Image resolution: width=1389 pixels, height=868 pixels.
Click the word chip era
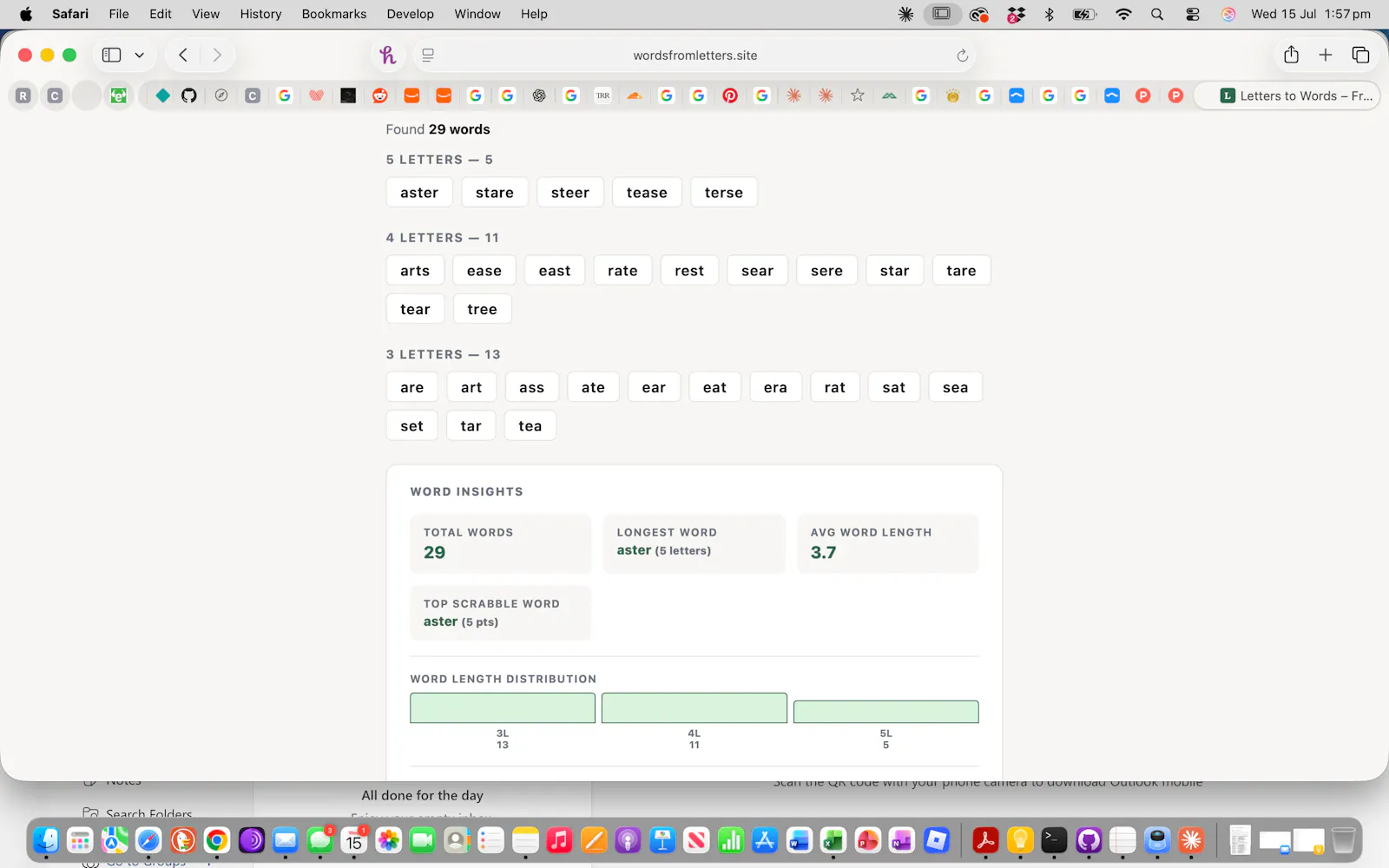(x=775, y=388)
